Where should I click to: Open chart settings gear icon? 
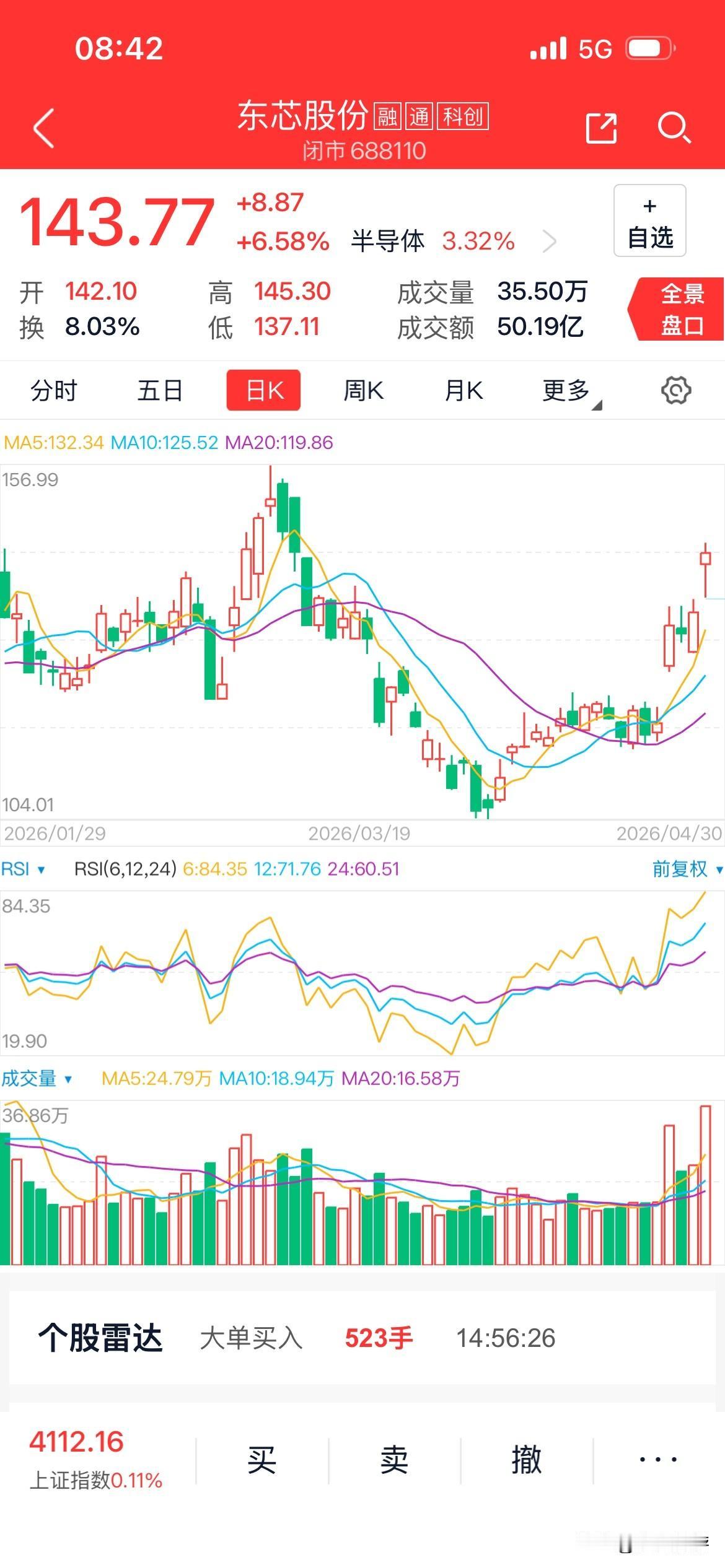point(675,390)
